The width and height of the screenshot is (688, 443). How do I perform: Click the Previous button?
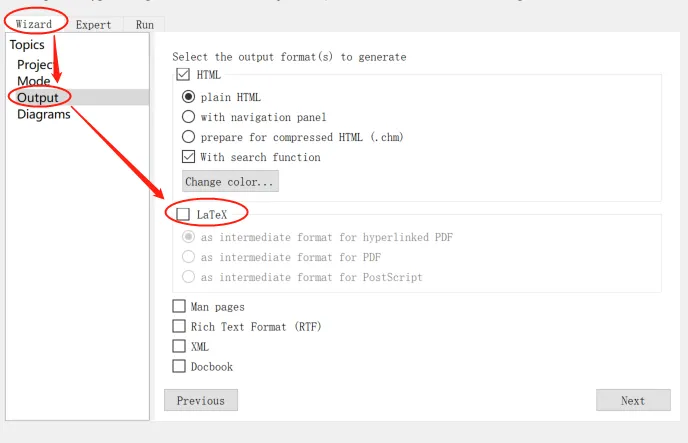tap(201, 400)
